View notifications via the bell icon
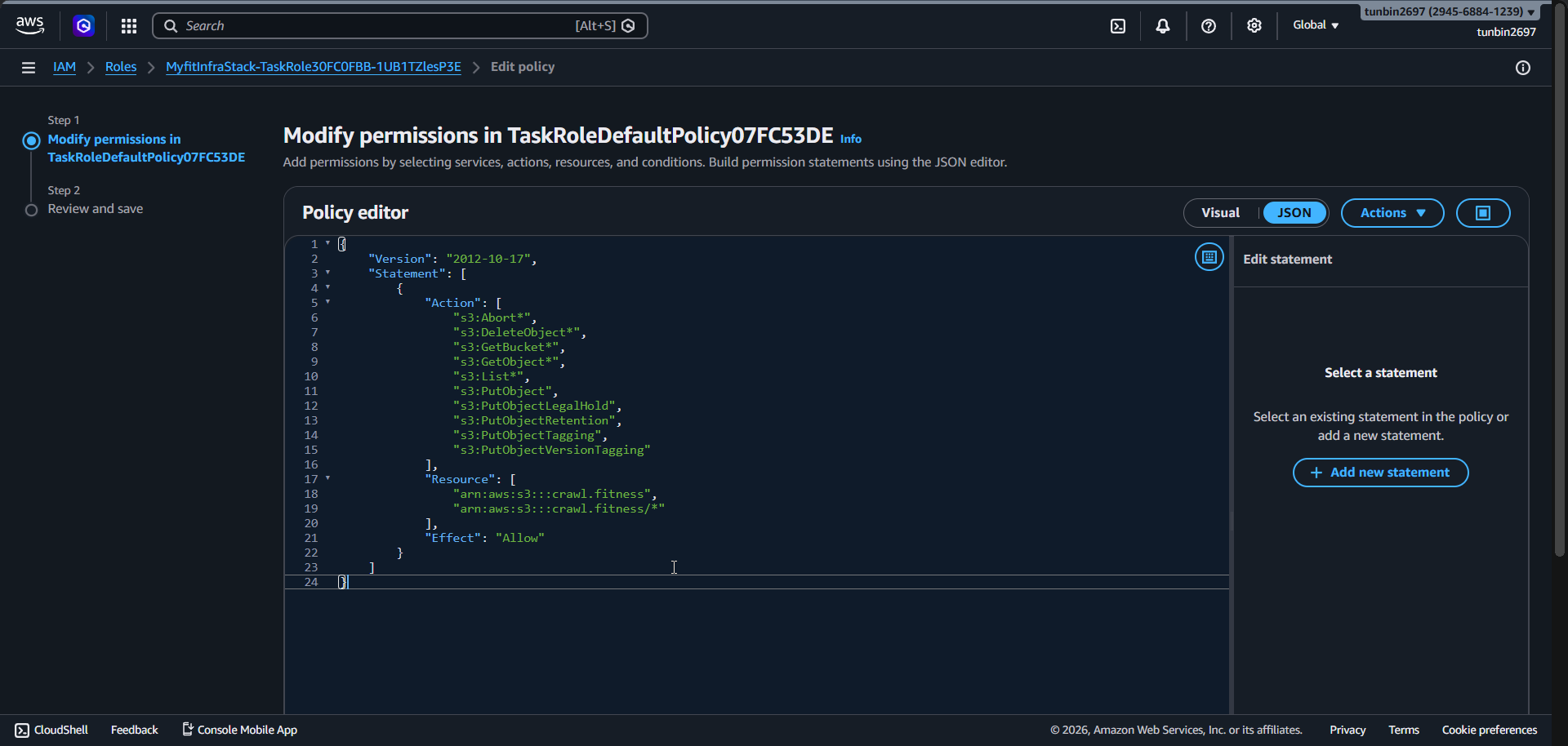Screen dimensions: 1568x746 [x=1163, y=25]
